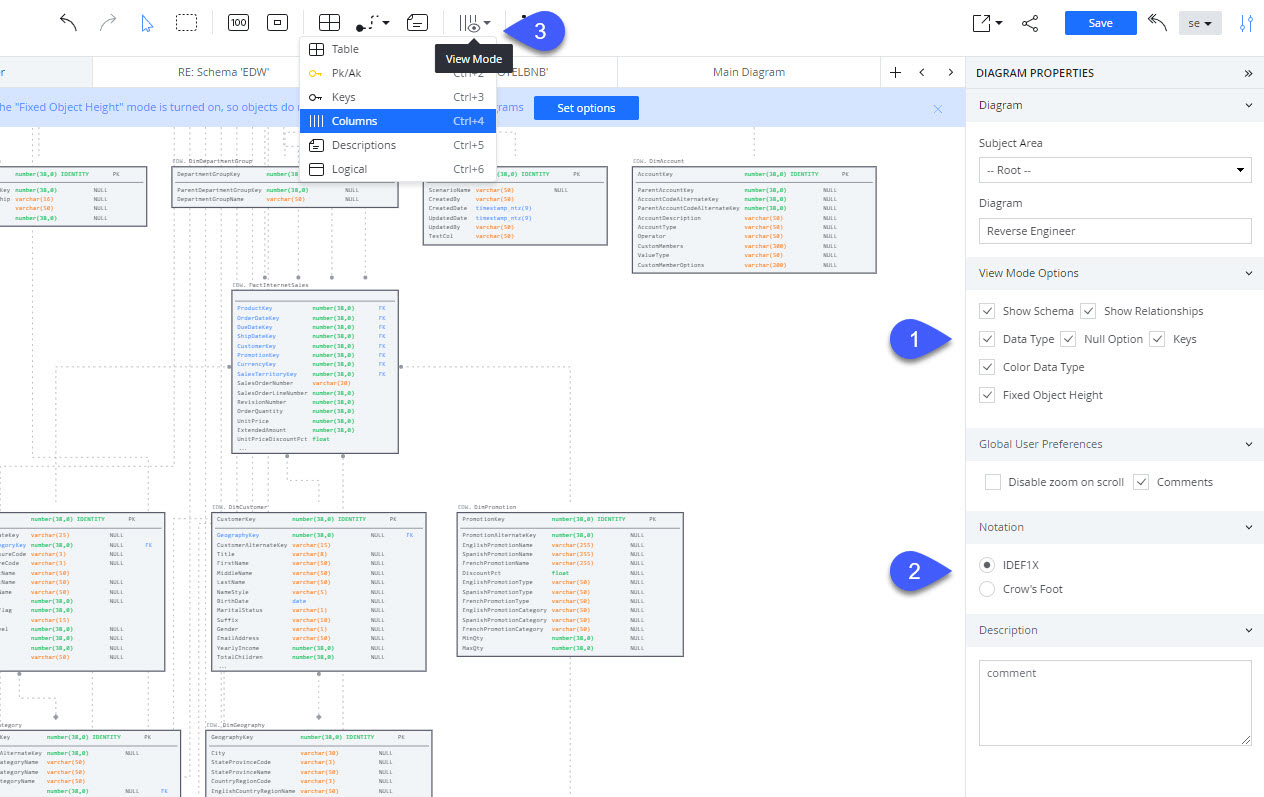This screenshot has width=1264, height=797.
Task: Toggle the Color Data Type checkbox
Action: tap(987, 367)
